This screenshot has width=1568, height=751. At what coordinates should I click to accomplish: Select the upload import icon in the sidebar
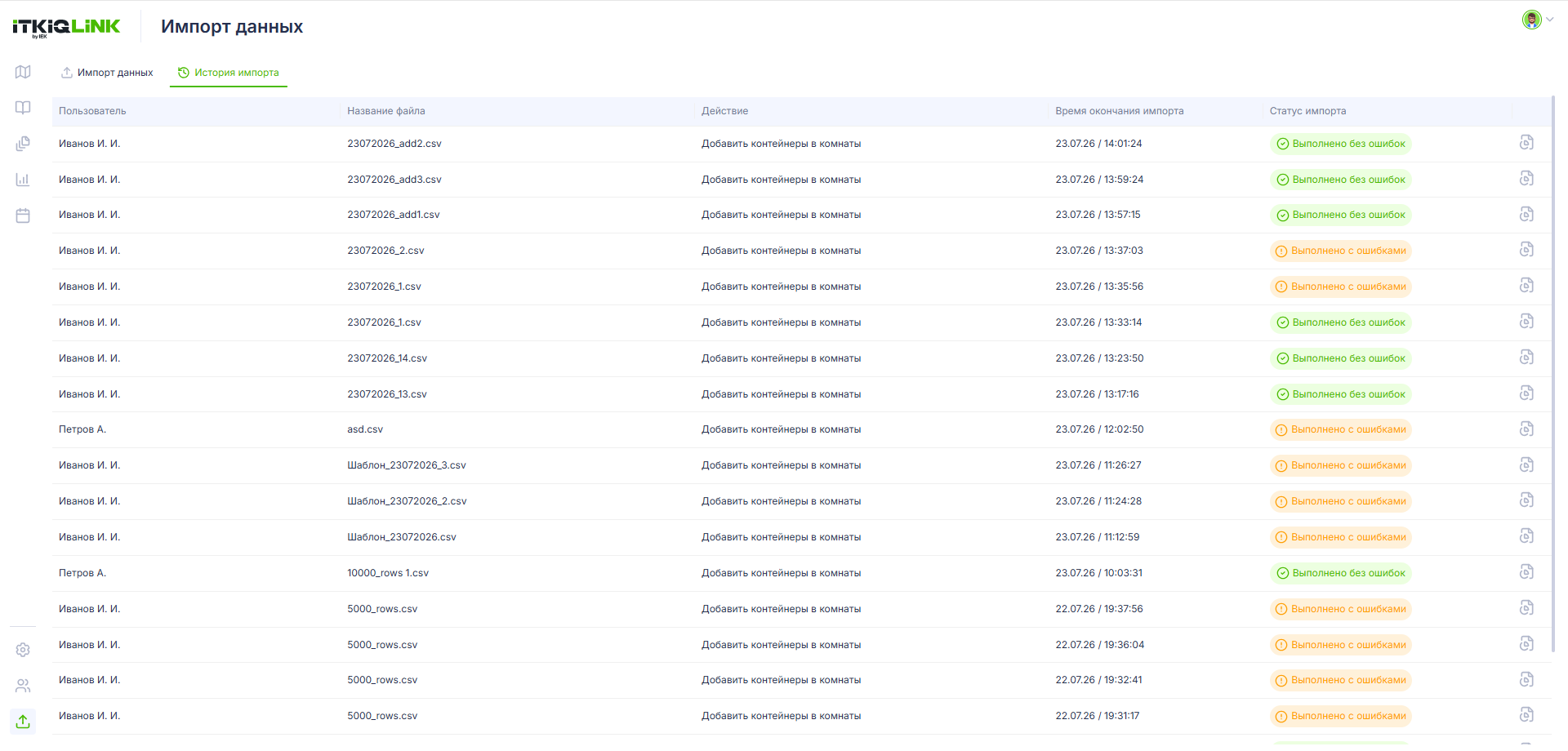point(23,722)
